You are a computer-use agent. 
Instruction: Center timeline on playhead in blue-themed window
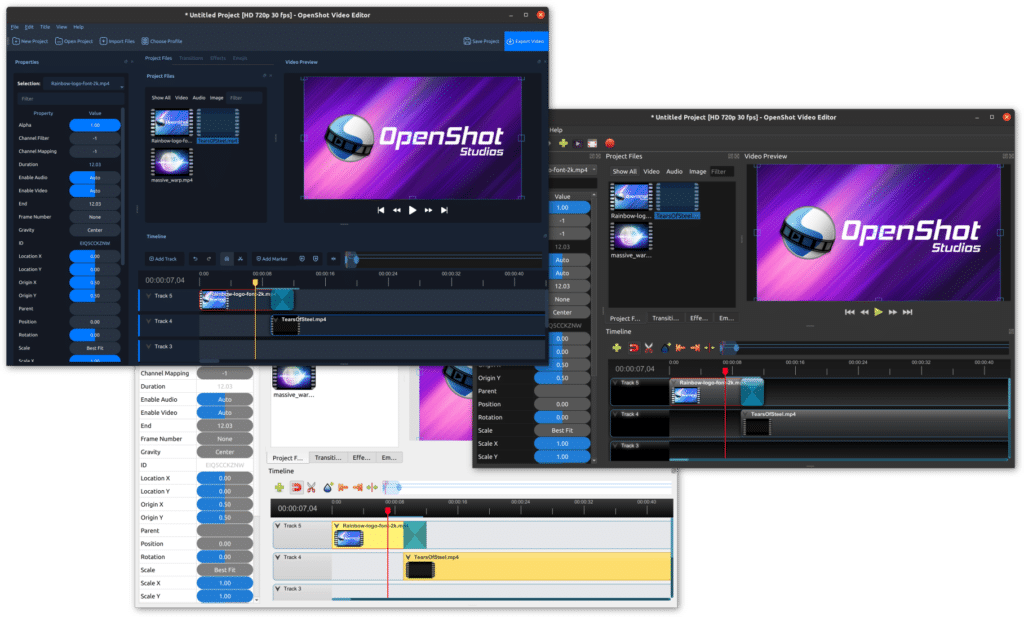(333, 259)
